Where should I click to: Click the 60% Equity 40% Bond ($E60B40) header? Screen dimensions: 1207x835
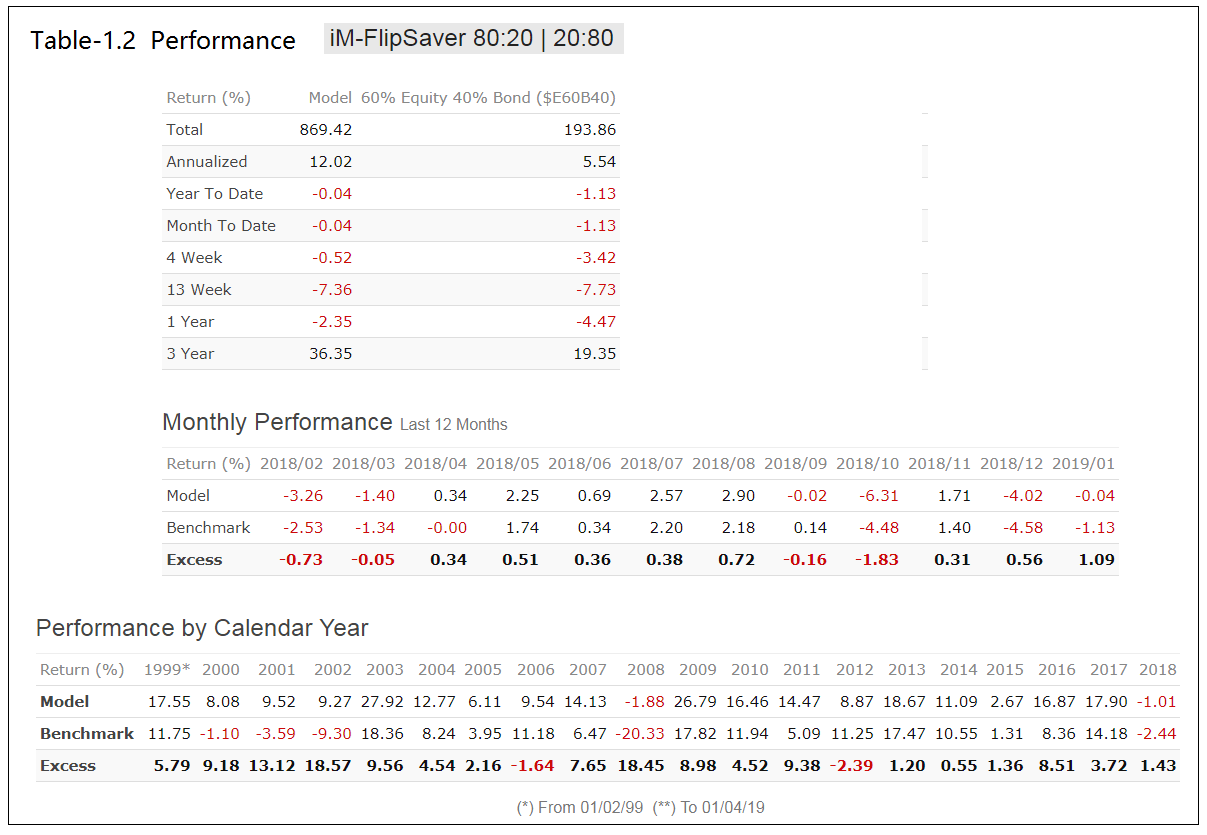coord(488,98)
